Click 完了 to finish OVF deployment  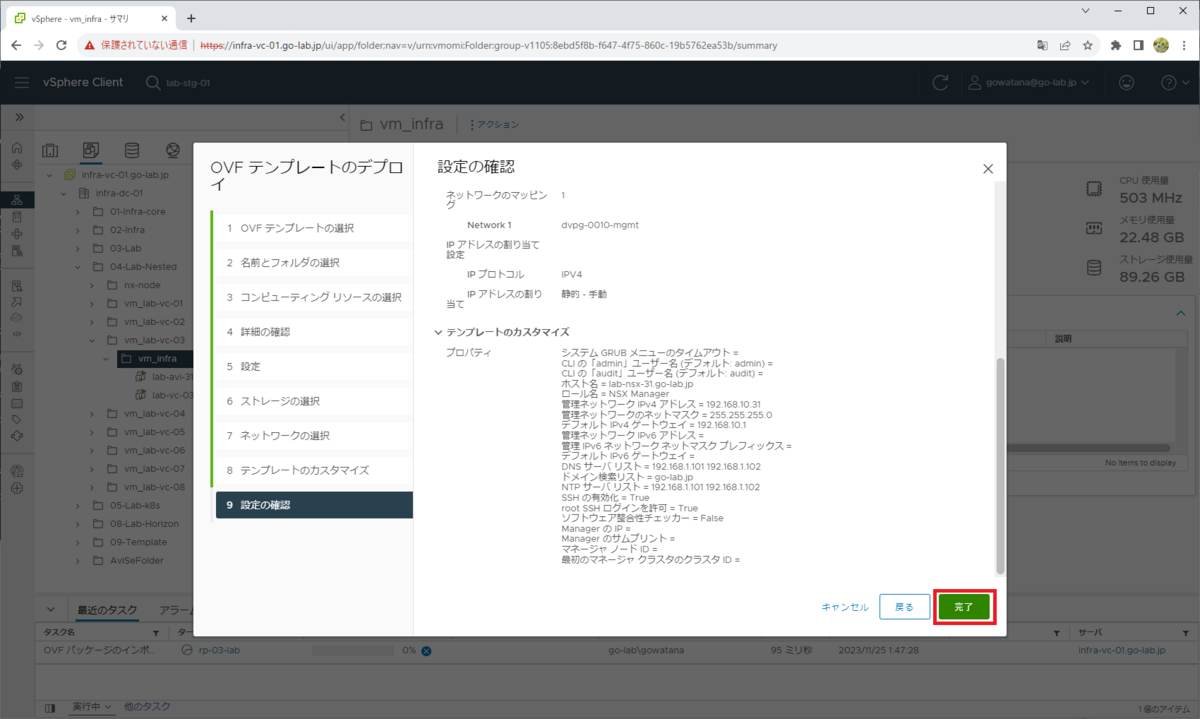(x=963, y=607)
